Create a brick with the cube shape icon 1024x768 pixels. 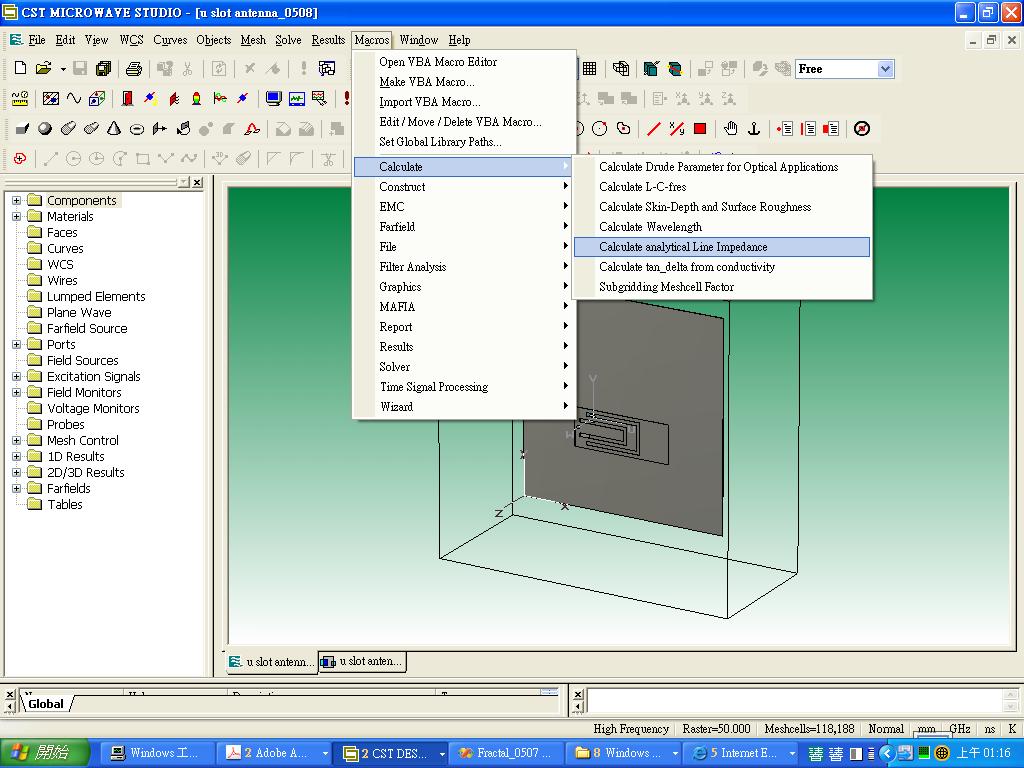coord(22,129)
